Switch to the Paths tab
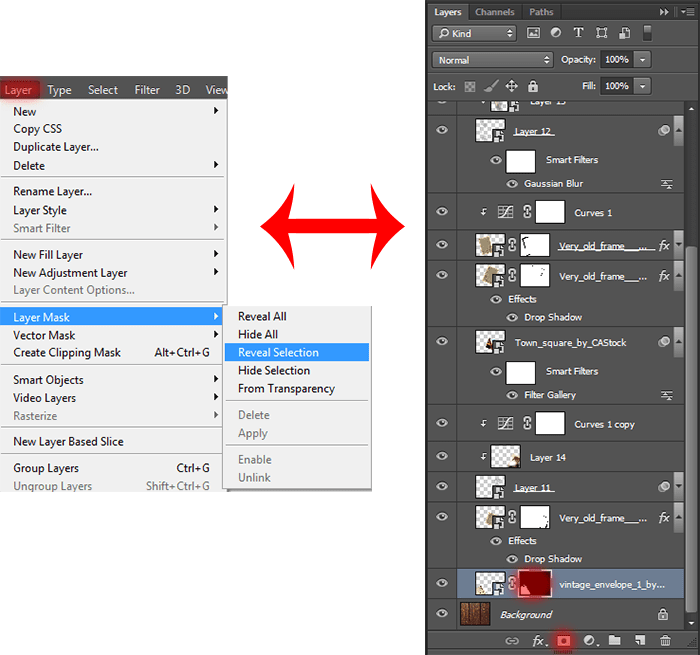 [541, 12]
